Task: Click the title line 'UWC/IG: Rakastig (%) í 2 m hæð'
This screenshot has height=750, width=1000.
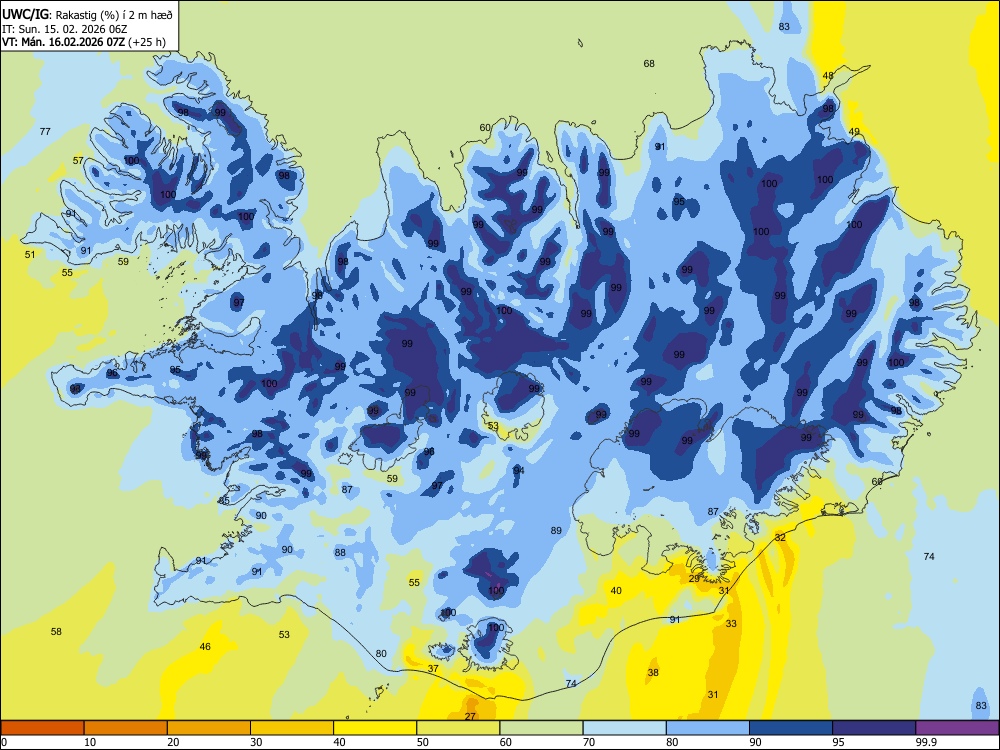Action: (87, 13)
